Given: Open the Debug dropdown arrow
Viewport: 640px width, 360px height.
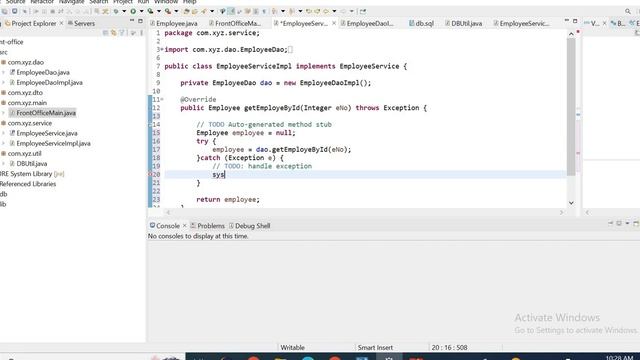Looking at the screenshot, I should 124,11.
